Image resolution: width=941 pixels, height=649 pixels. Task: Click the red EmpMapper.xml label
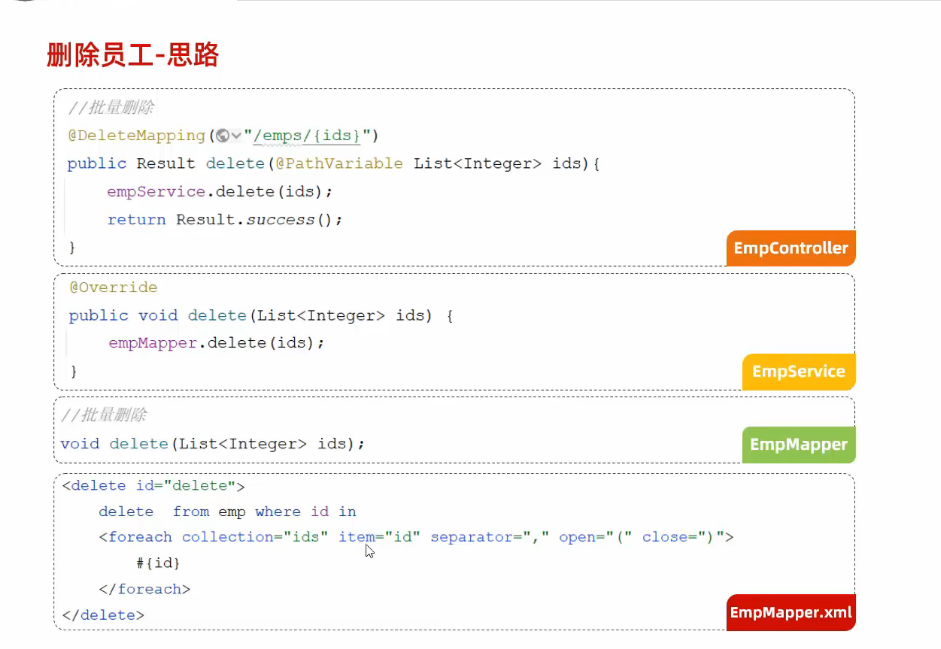pyautogui.click(x=790, y=612)
